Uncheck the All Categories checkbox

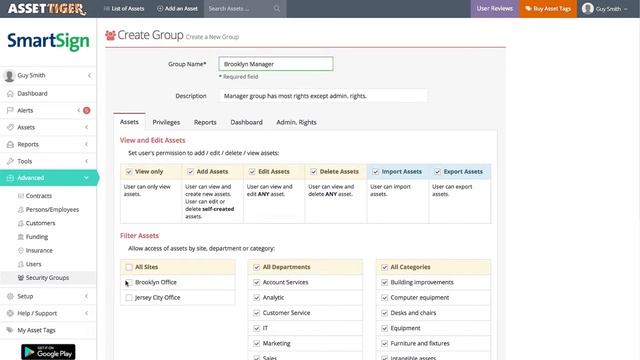click(x=384, y=267)
